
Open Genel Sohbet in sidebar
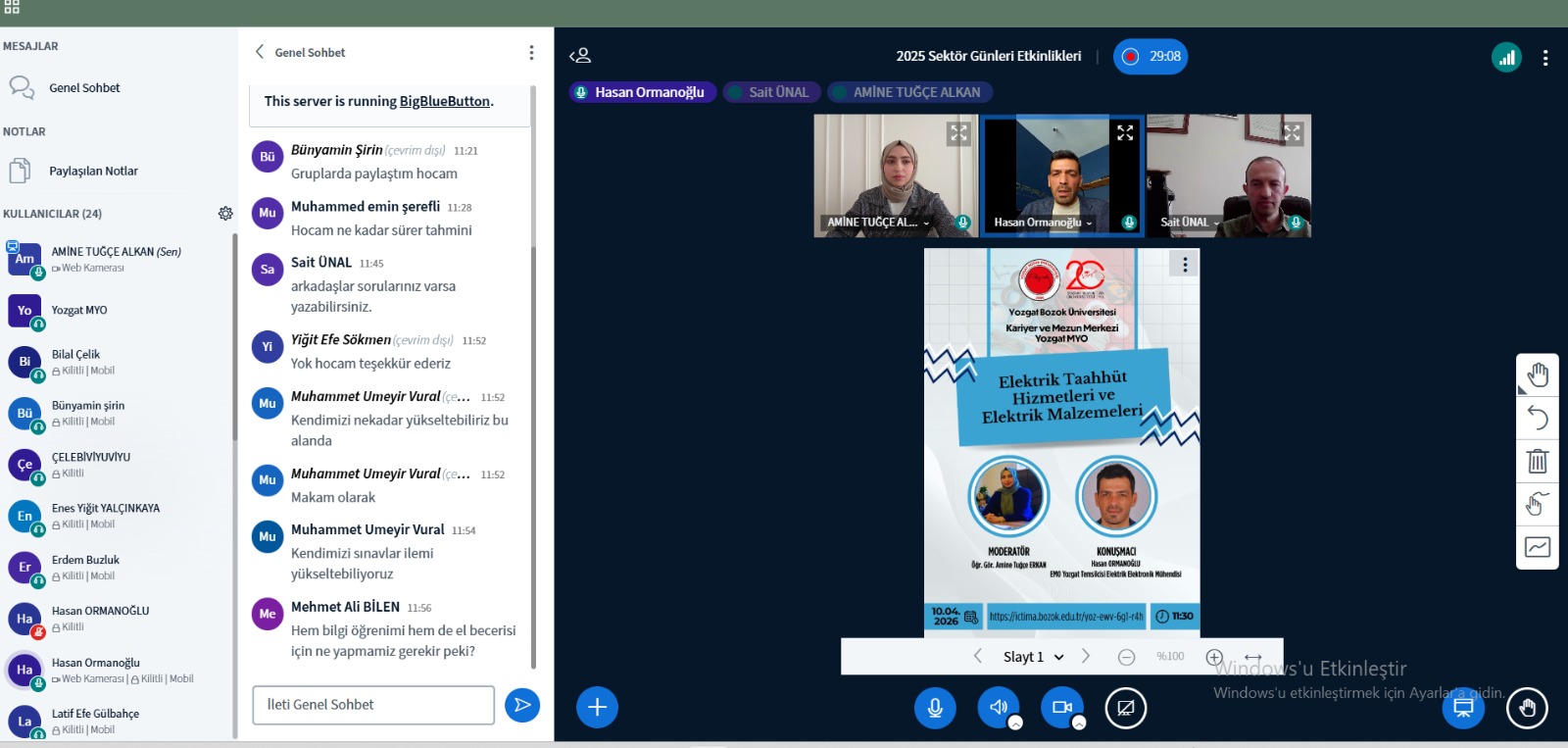click(84, 88)
